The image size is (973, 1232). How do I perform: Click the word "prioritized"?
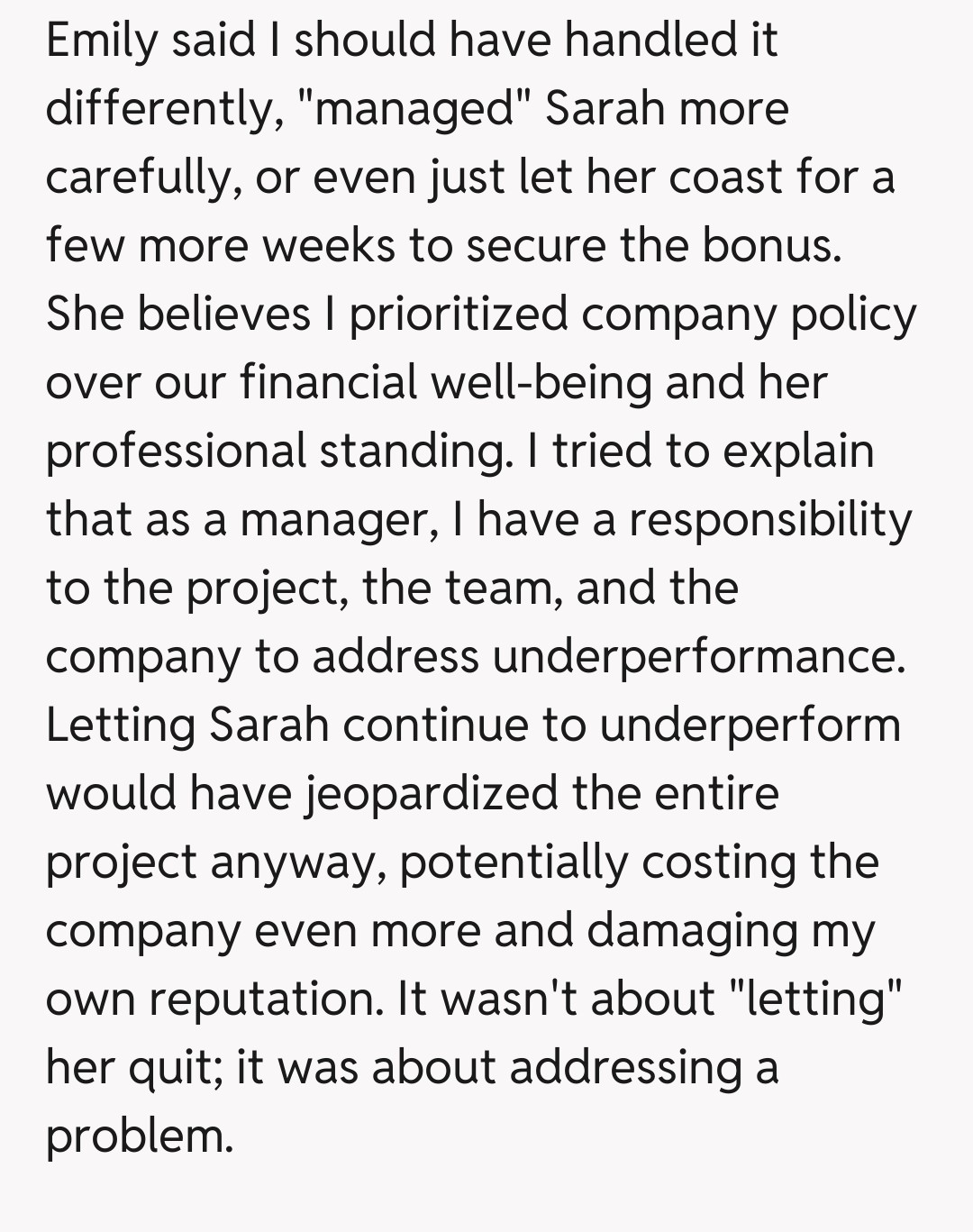[459, 315]
